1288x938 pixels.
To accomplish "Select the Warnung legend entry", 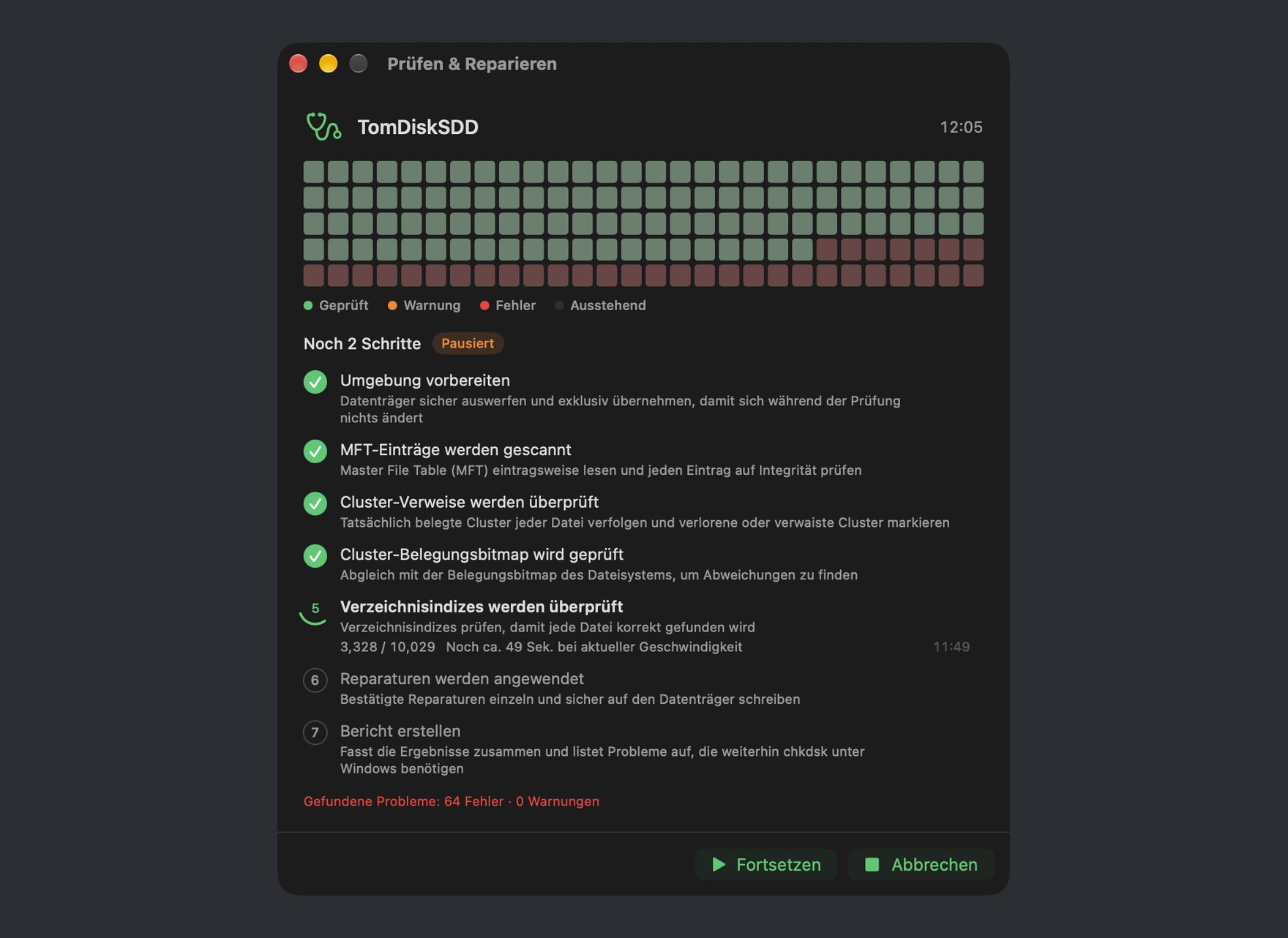I will tap(424, 305).
